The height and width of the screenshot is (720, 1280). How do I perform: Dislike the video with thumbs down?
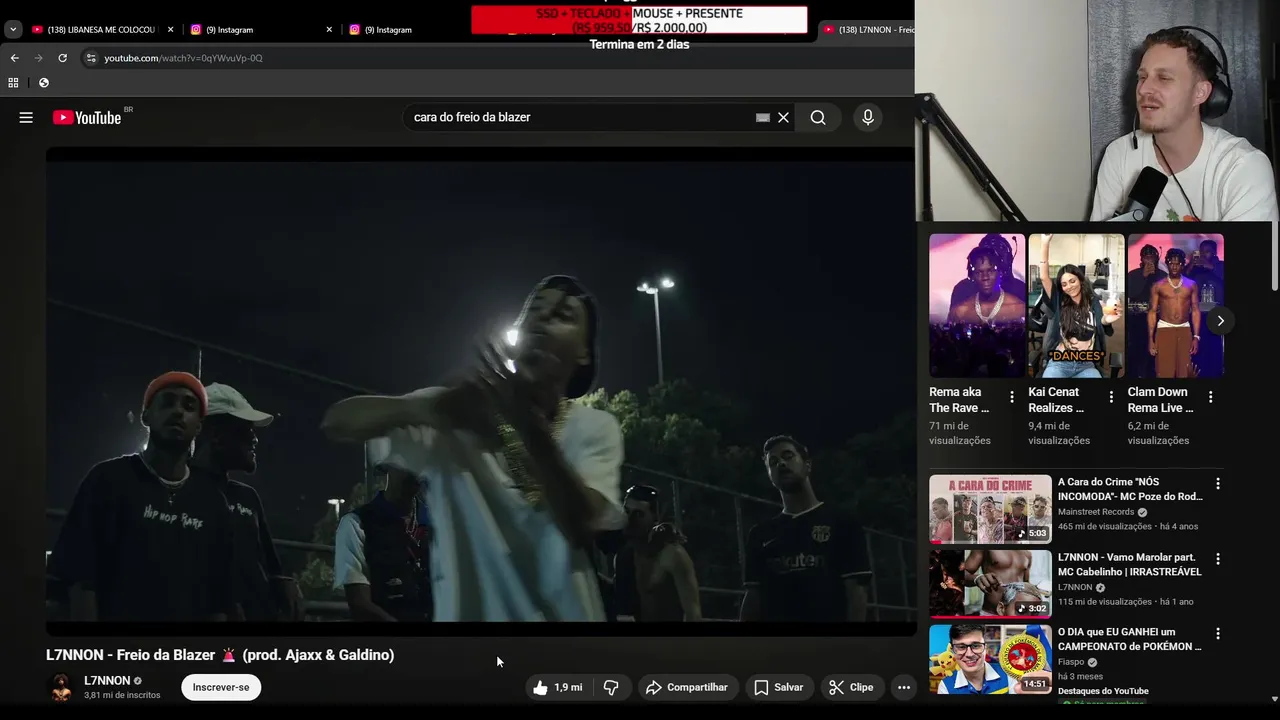(611, 687)
